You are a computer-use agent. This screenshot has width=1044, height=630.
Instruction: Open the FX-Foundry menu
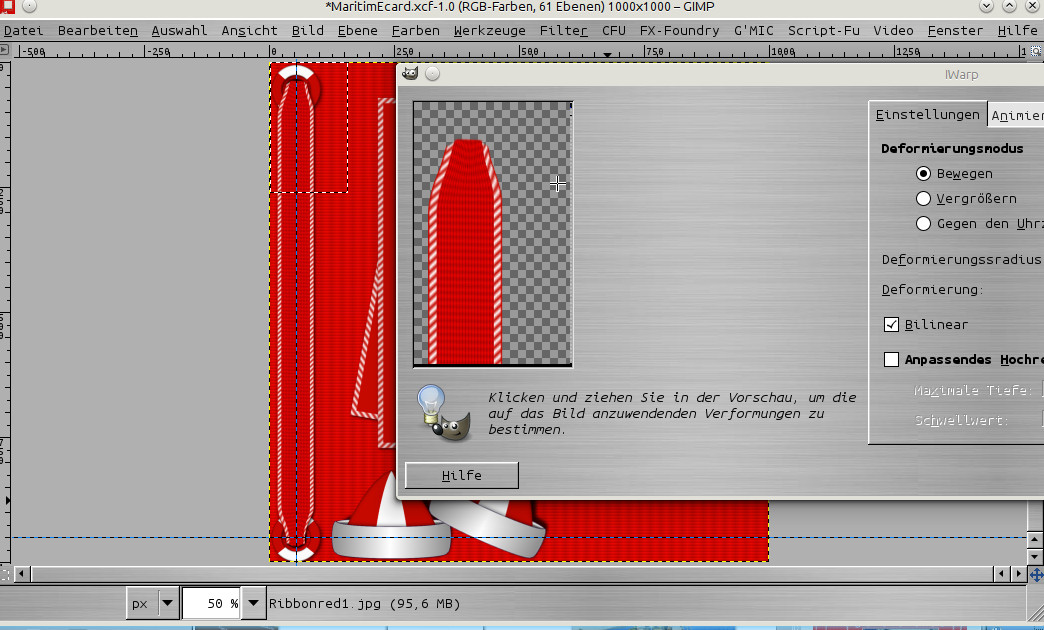tap(679, 31)
